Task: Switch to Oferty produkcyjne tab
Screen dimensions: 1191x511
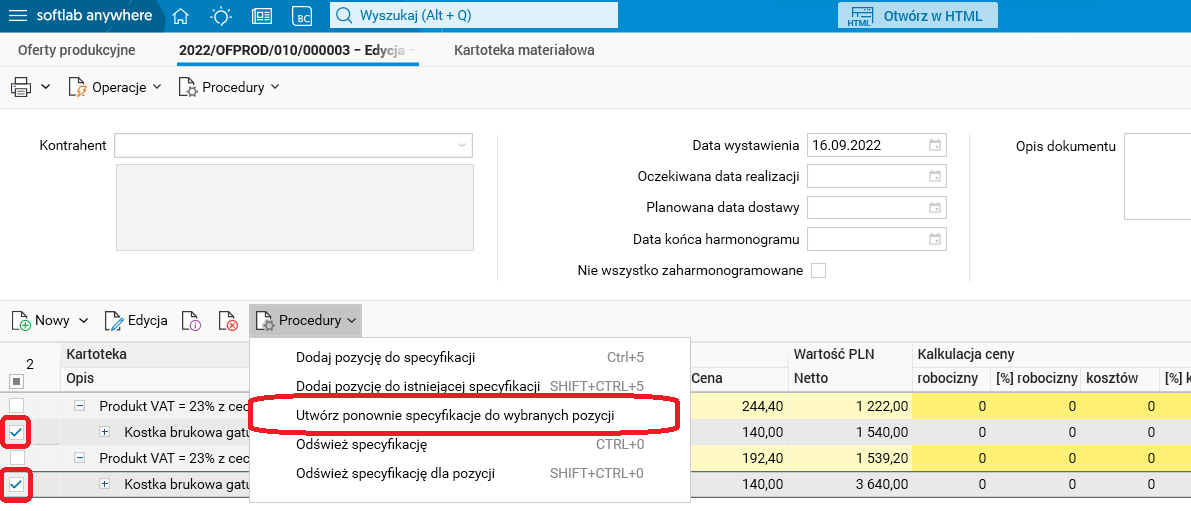Action: [x=76, y=50]
